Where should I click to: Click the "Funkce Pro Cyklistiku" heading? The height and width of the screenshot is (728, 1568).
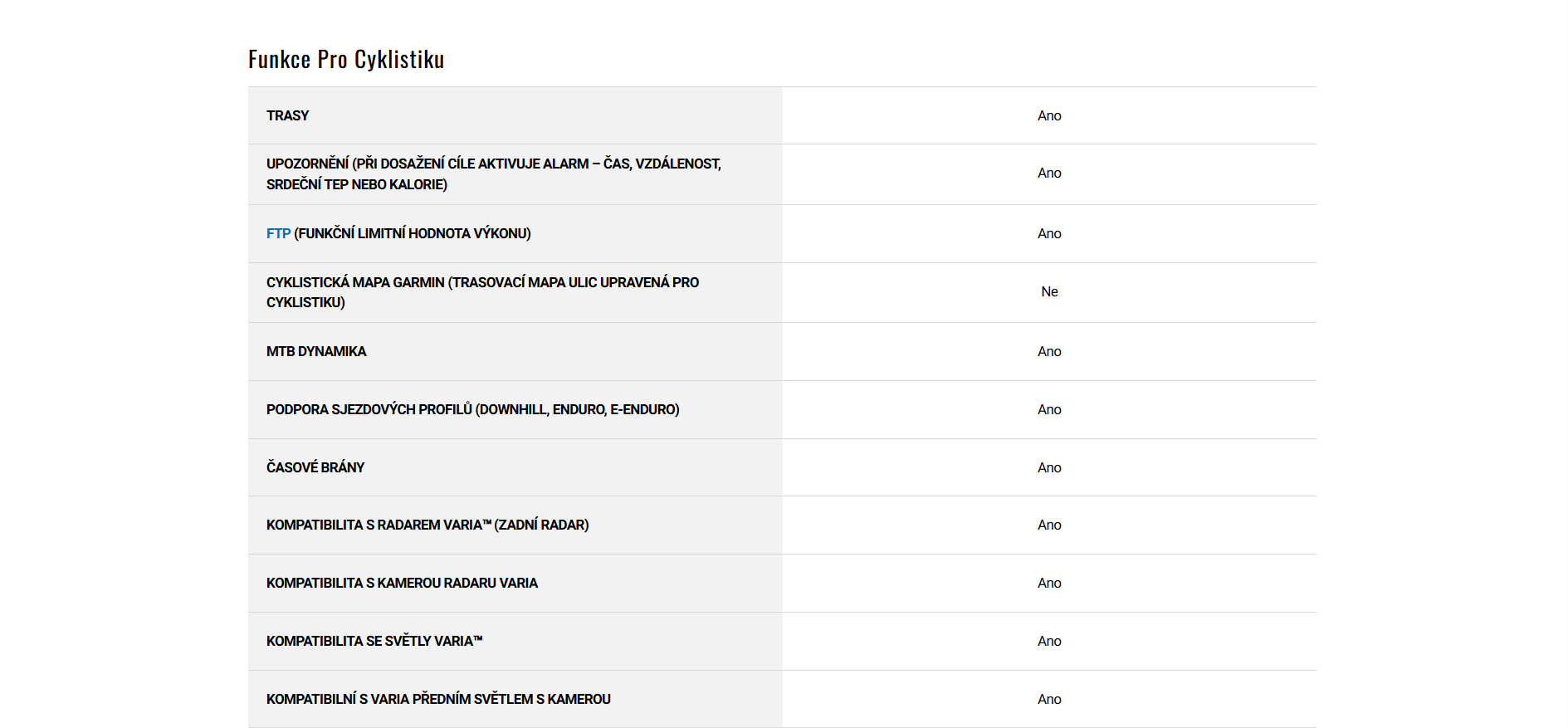click(x=346, y=60)
